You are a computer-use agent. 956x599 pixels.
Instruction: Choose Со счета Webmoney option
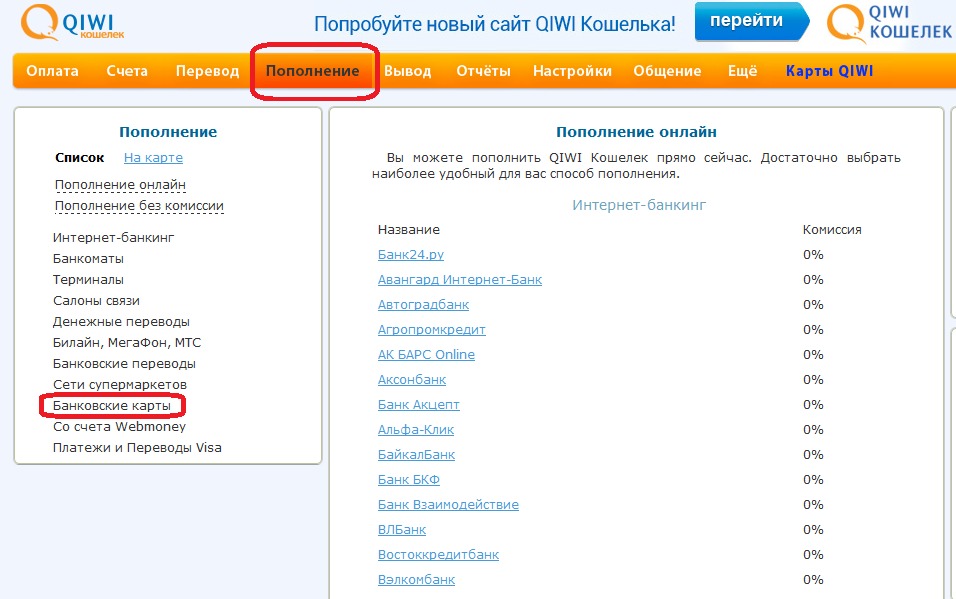119,427
